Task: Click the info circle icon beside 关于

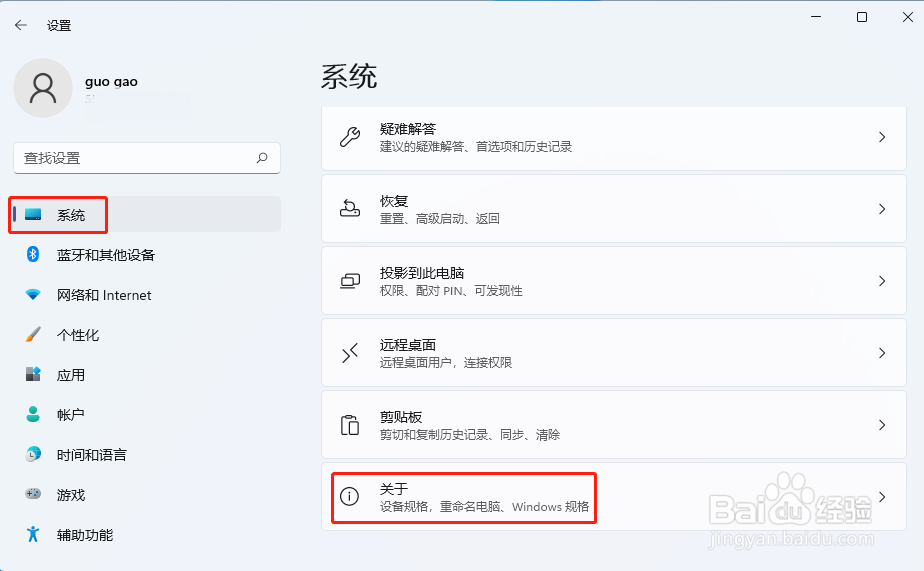Action: (349, 496)
